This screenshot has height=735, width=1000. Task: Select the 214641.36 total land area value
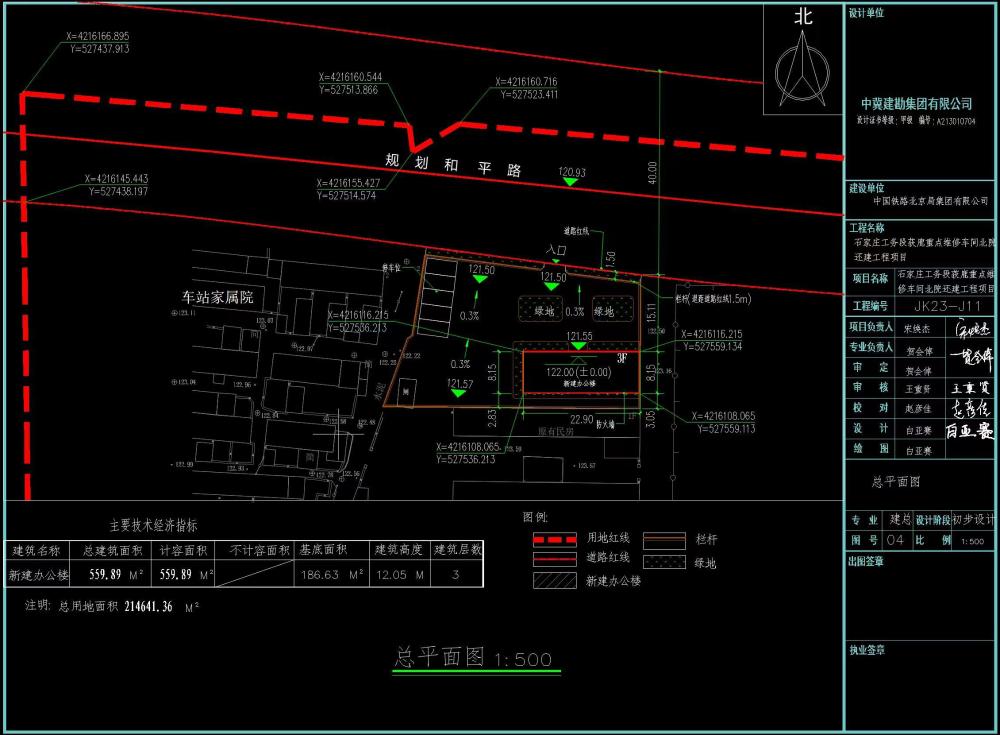(135, 606)
